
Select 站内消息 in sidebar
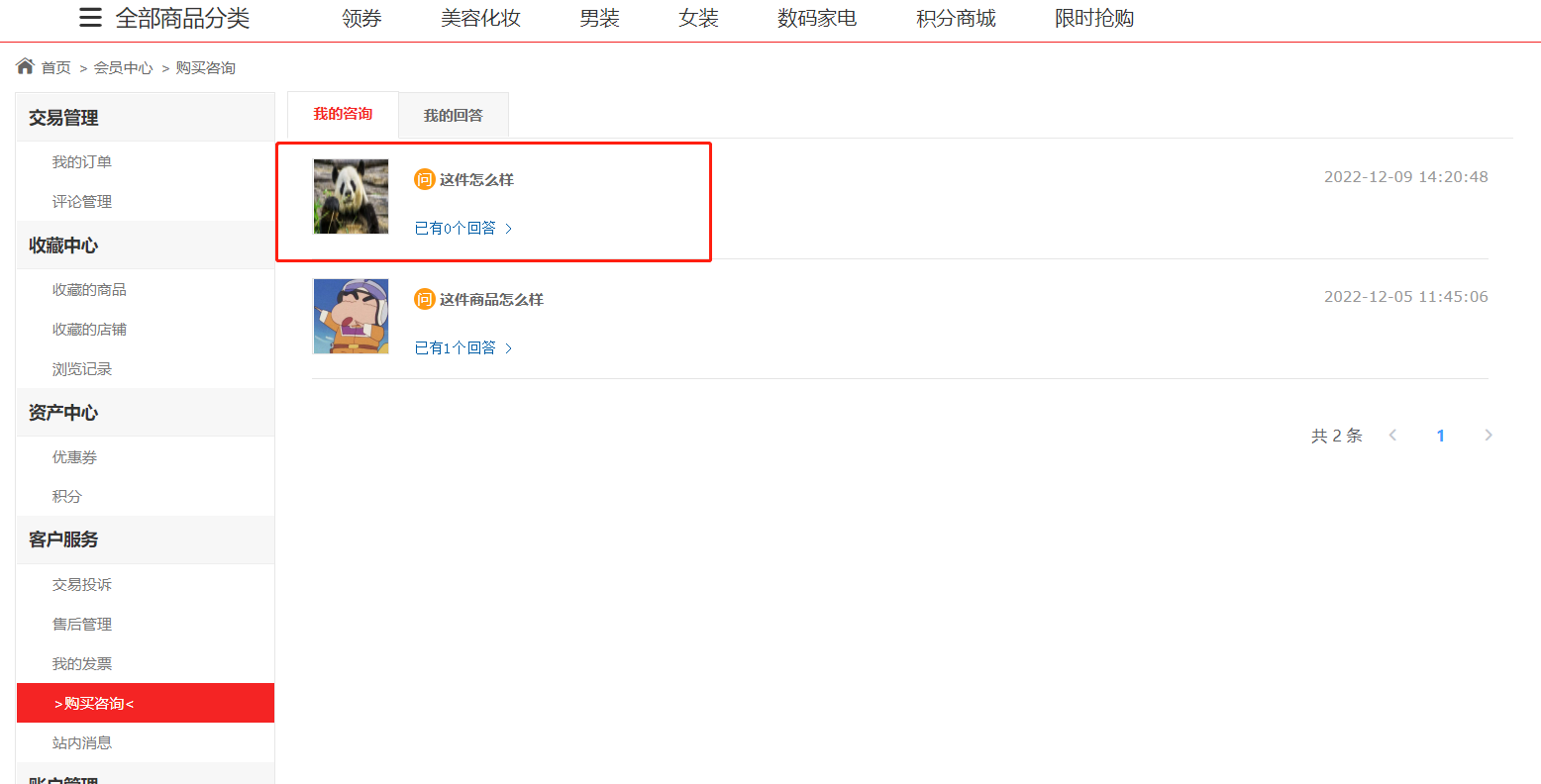point(82,742)
